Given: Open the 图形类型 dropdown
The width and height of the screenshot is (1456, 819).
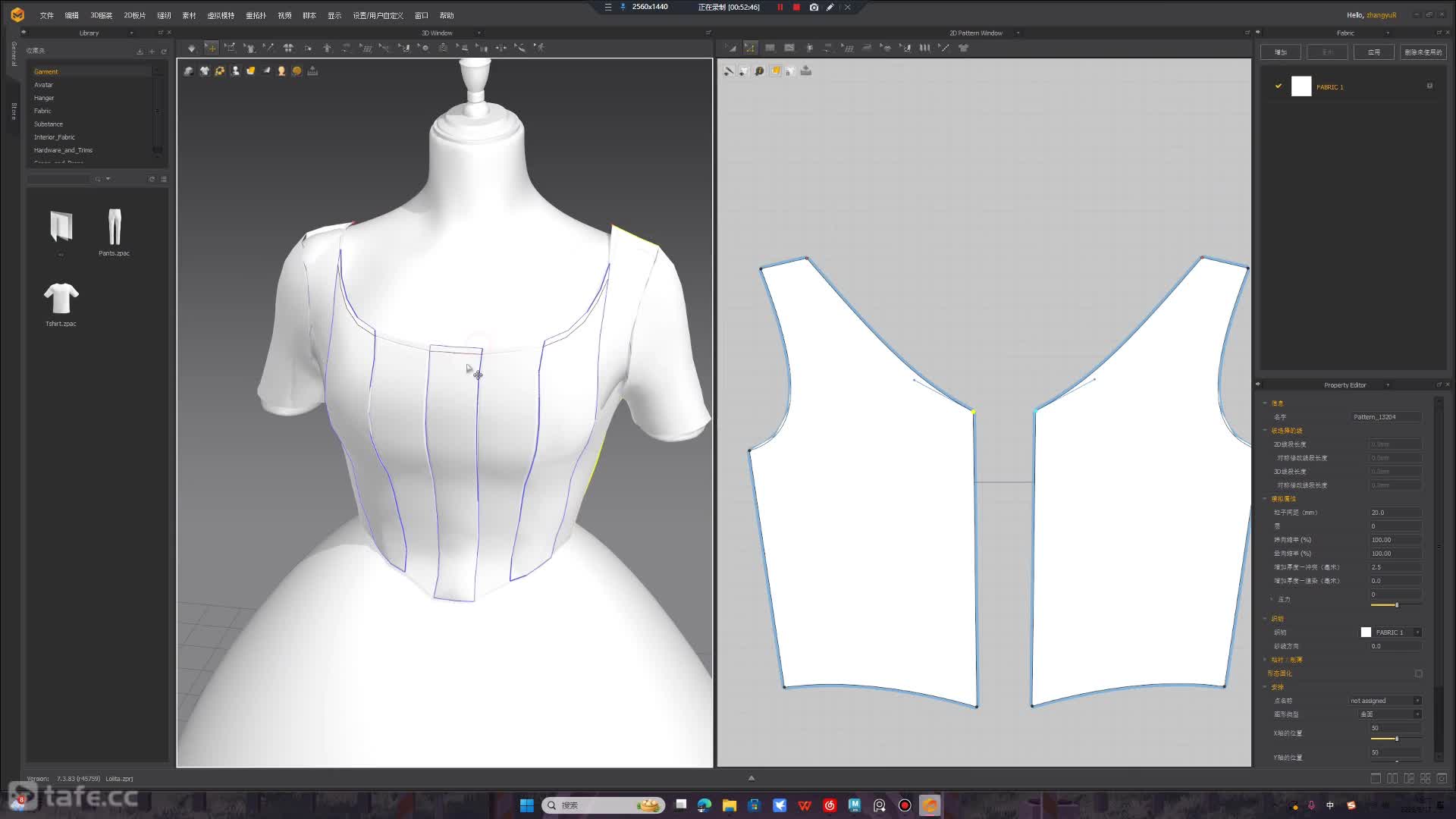Looking at the screenshot, I should [x=1417, y=714].
